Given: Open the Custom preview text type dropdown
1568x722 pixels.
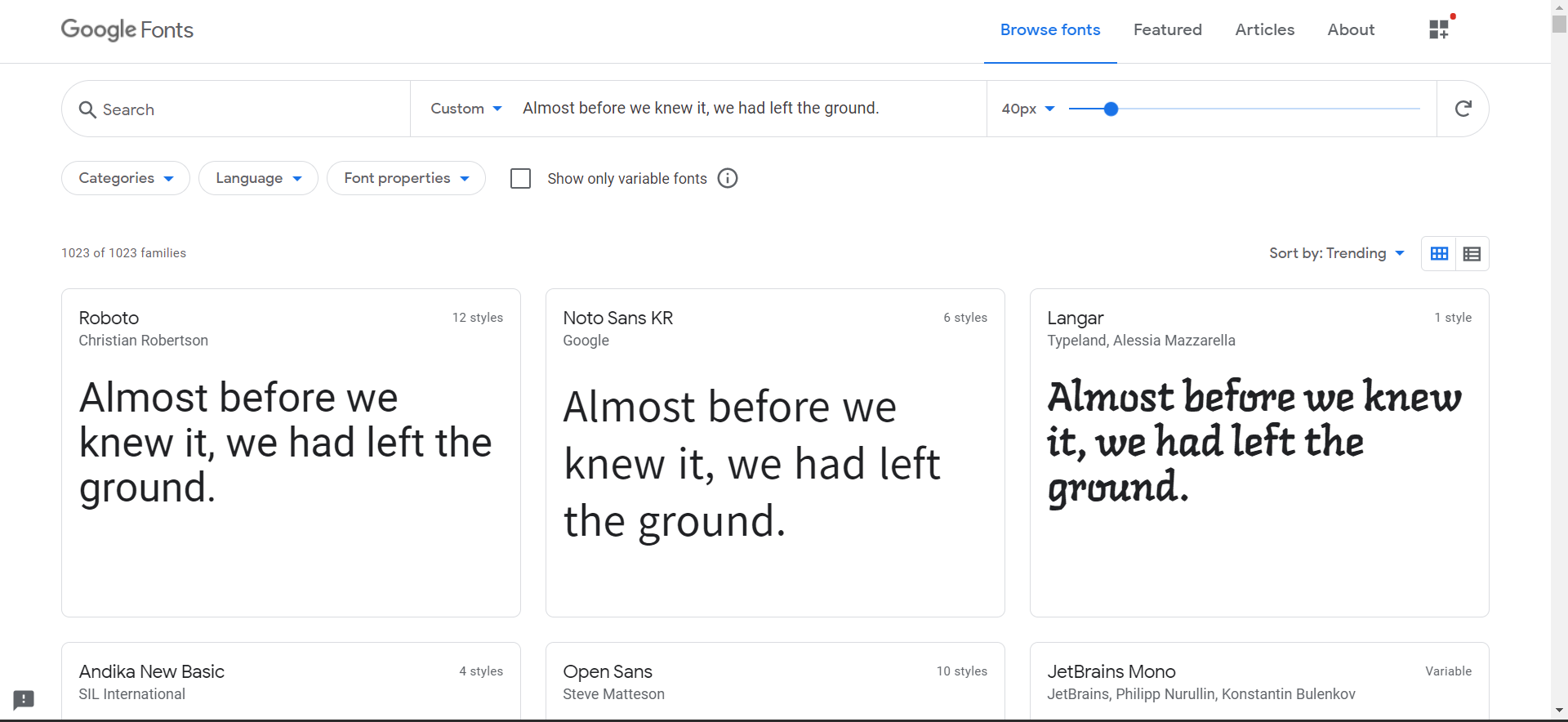Looking at the screenshot, I should (x=466, y=109).
